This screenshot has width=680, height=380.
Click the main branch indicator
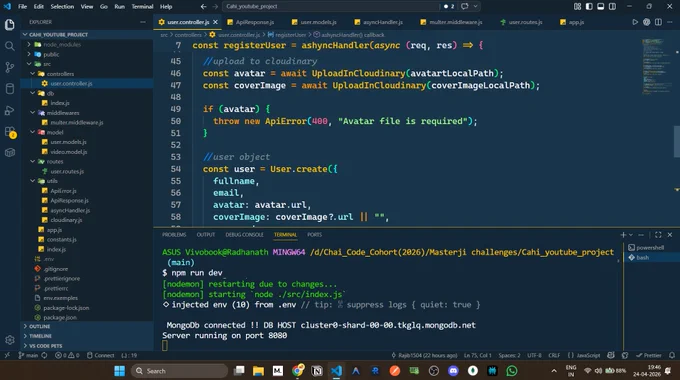point(28,355)
